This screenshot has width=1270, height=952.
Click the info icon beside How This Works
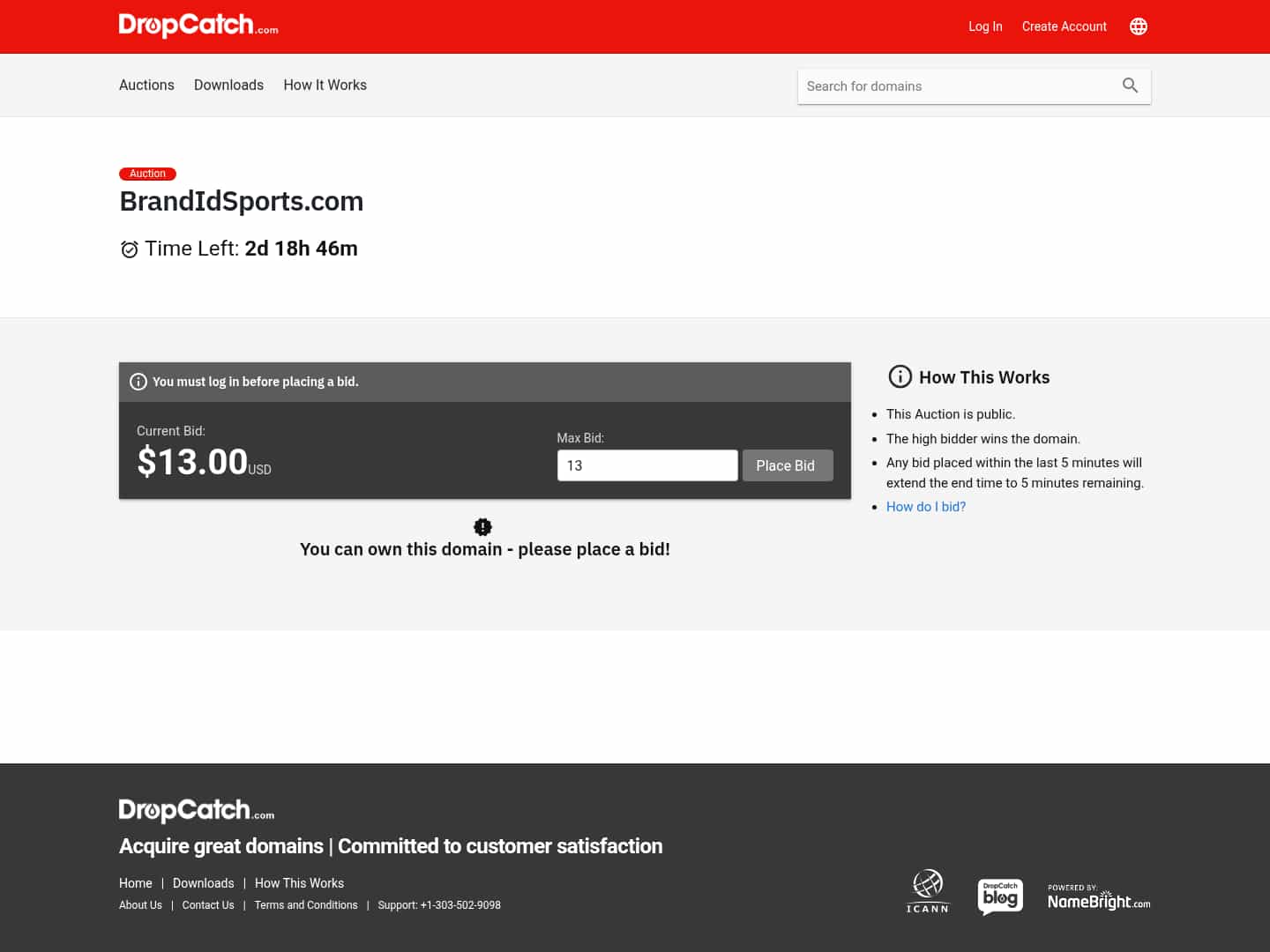pos(900,376)
